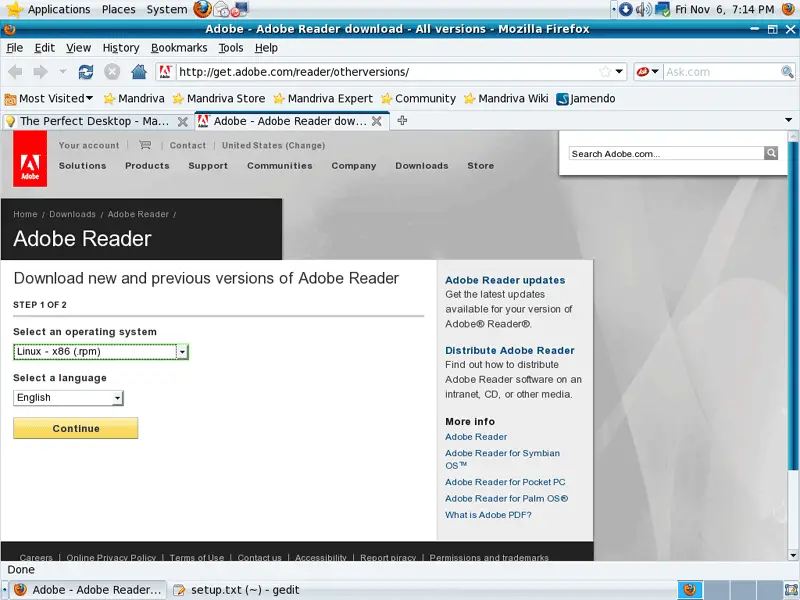Screen dimensions: 800x600
Task: Expand the operating system dropdown
Action: tap(182, 352)
